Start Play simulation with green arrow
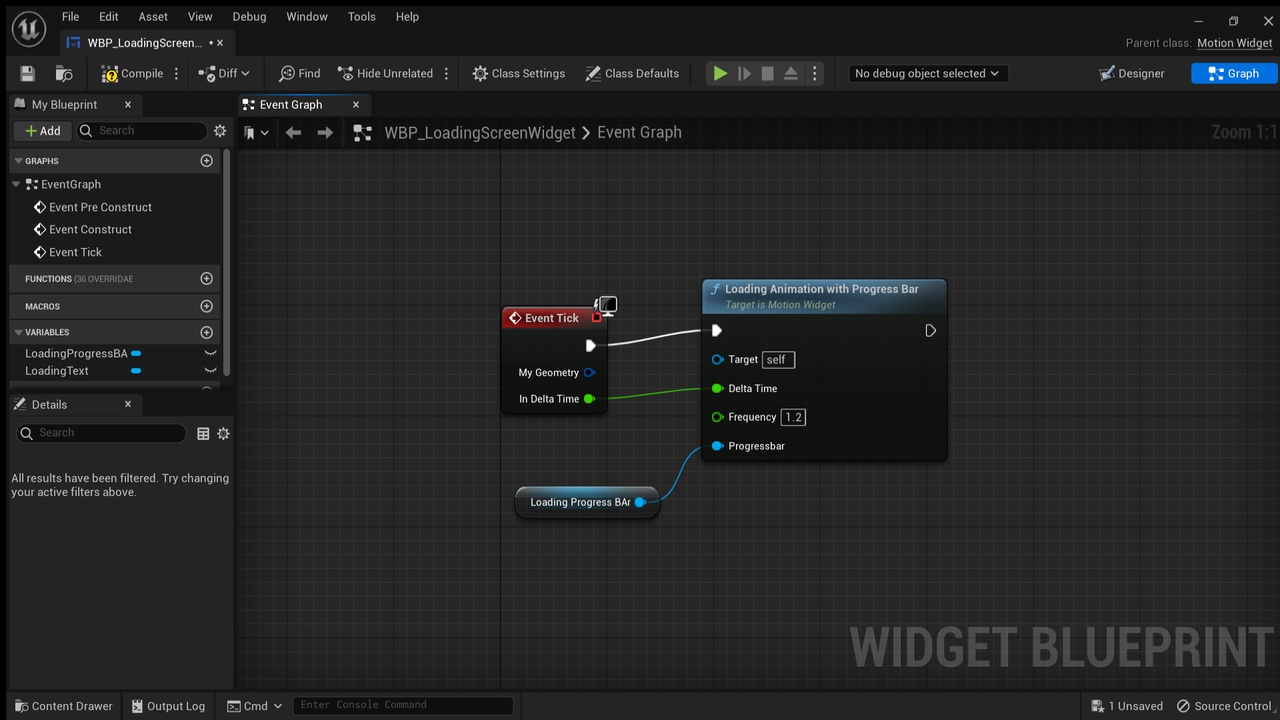 (719, 73)
